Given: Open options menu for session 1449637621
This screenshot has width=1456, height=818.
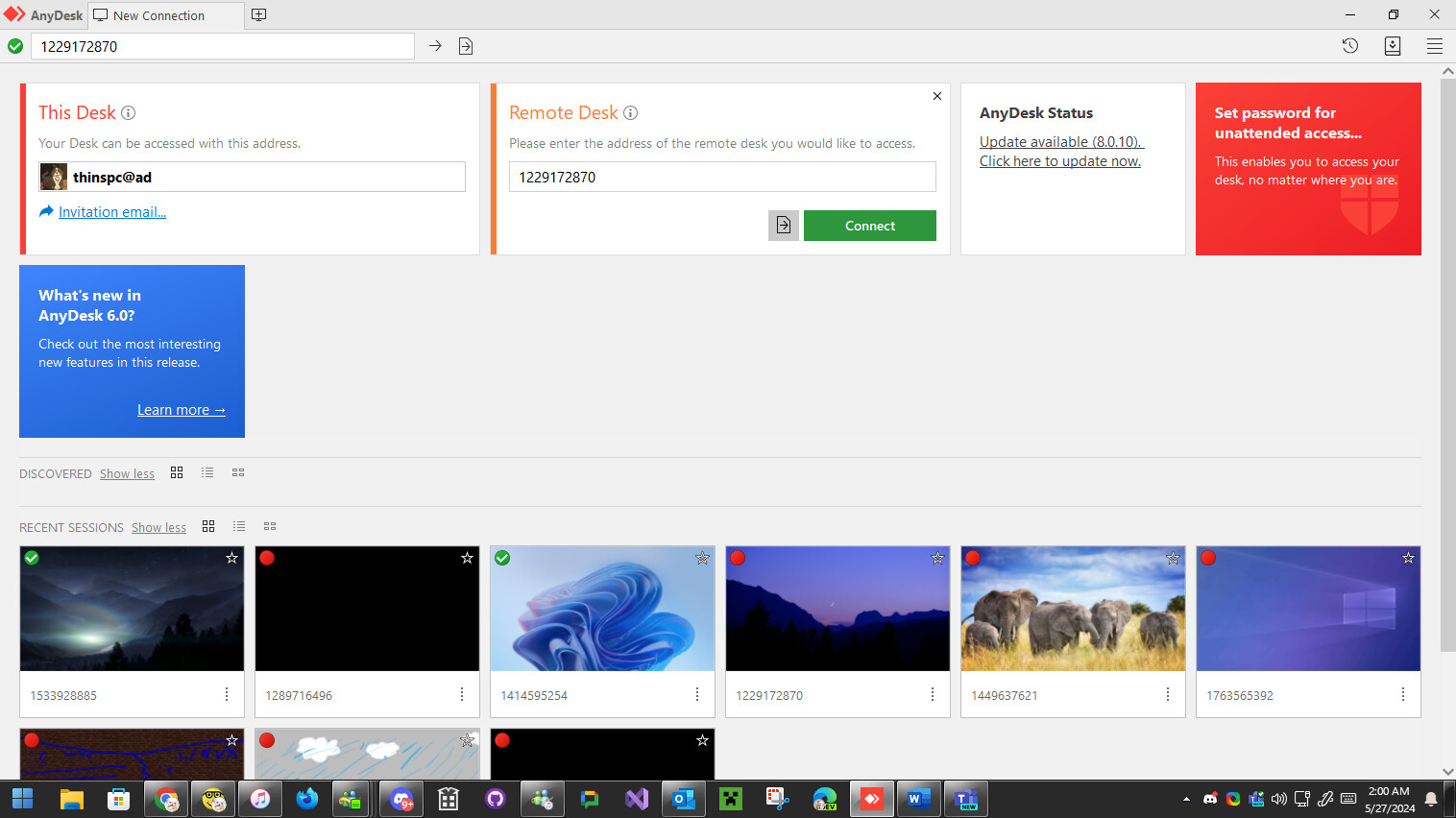Looking at the screenshot, I should (1167, 694).
